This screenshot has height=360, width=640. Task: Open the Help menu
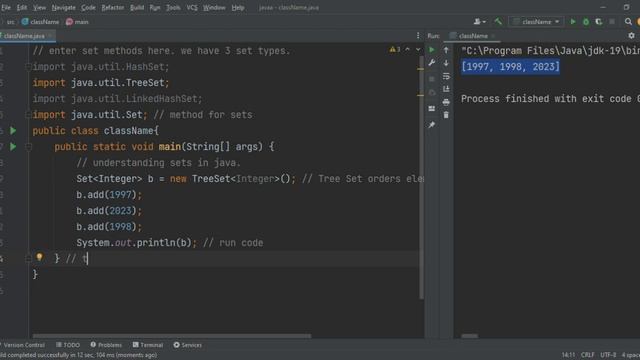(x=238, y=7)
